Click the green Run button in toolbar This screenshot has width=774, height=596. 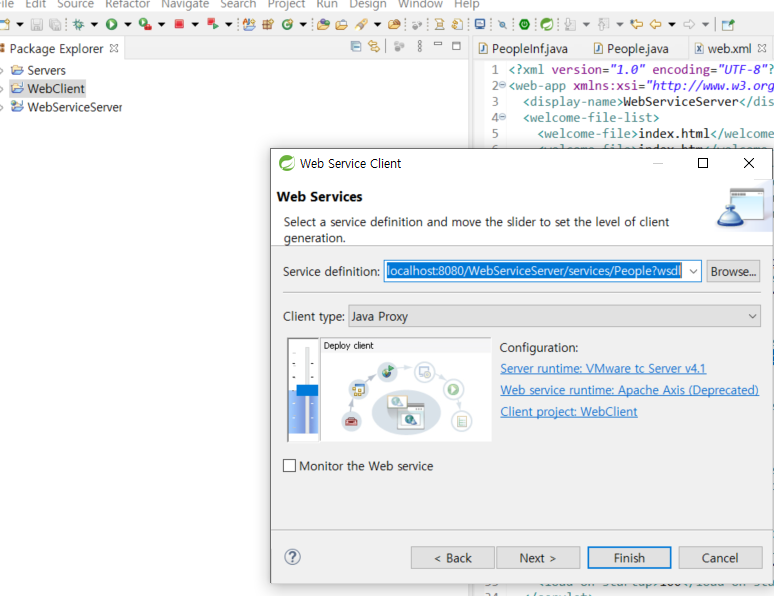112,24
